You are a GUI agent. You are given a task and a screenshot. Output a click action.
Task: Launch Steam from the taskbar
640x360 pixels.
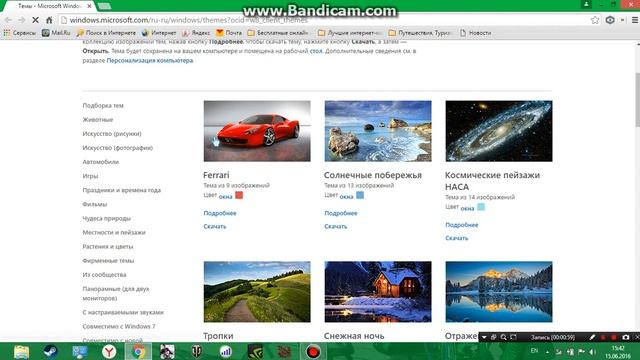[x=51, y=351]
